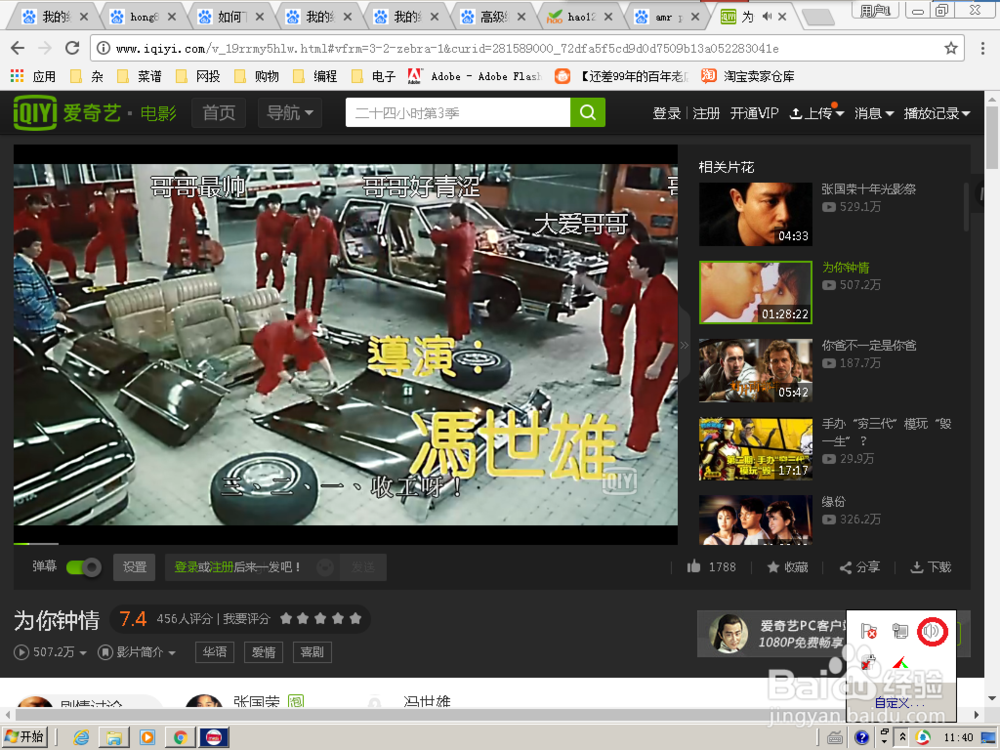Click the 设置 danmaku settings button

point(135,567)
